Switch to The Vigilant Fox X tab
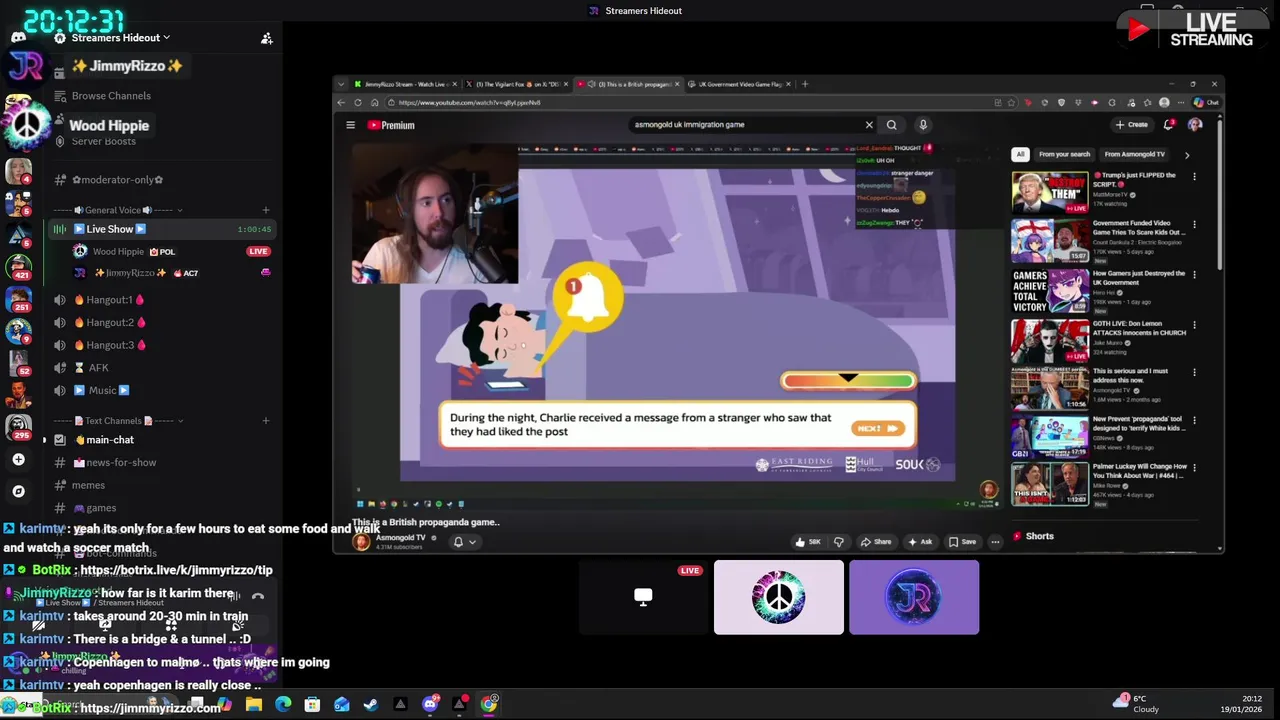 coord(518,84)
